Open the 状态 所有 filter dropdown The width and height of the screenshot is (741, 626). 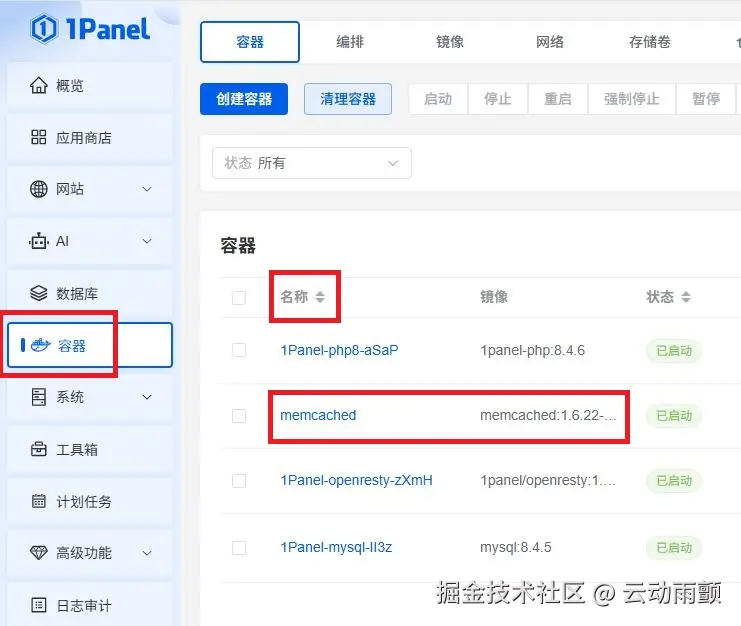[312, 163]
